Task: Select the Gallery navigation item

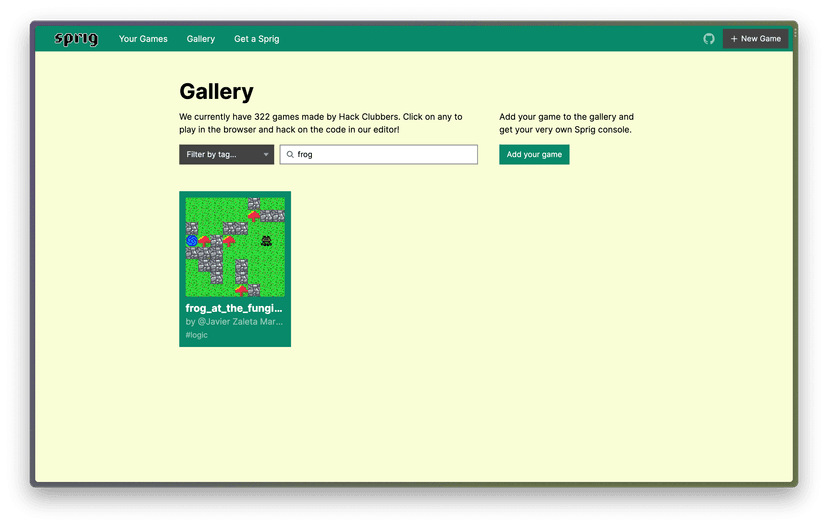Action: [x=201, y=39]
